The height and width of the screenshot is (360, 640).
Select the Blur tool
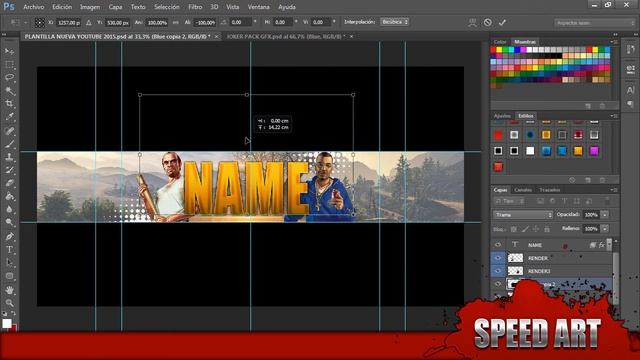[9, 209]
